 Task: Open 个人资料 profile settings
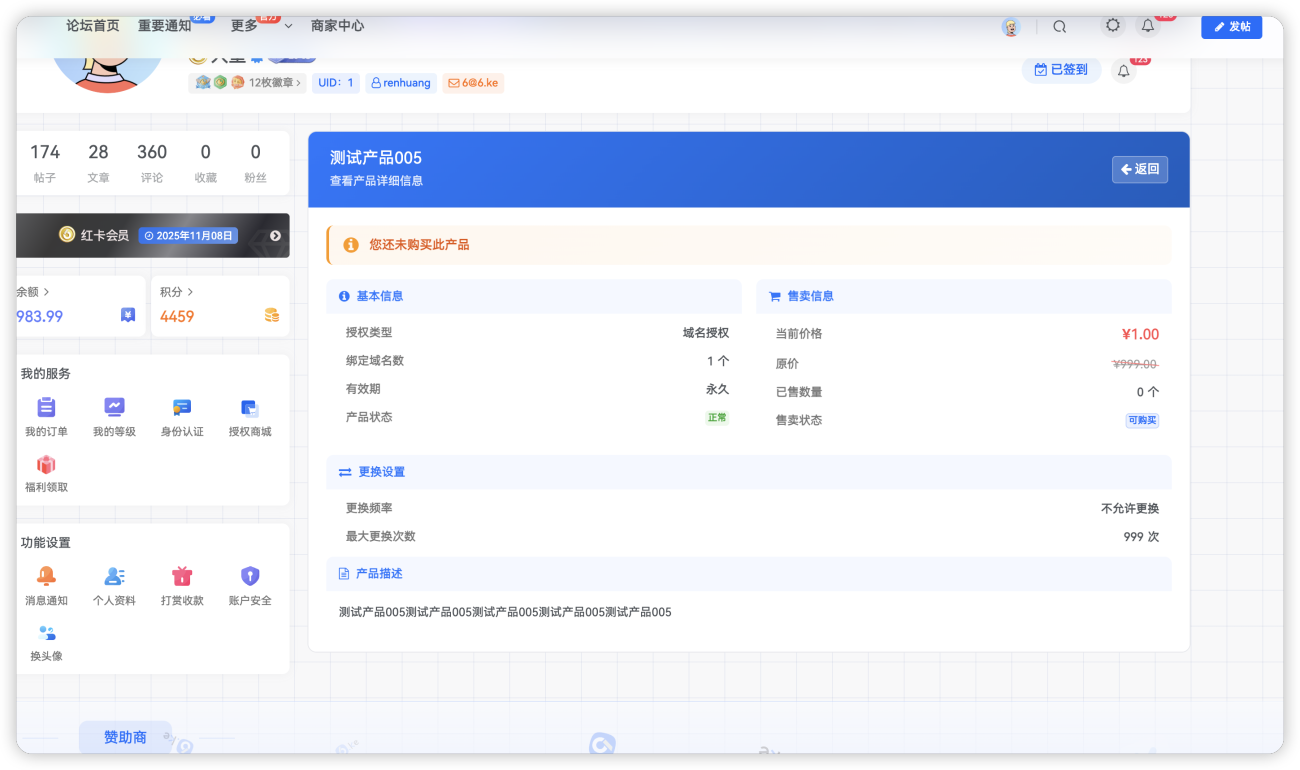114,584
